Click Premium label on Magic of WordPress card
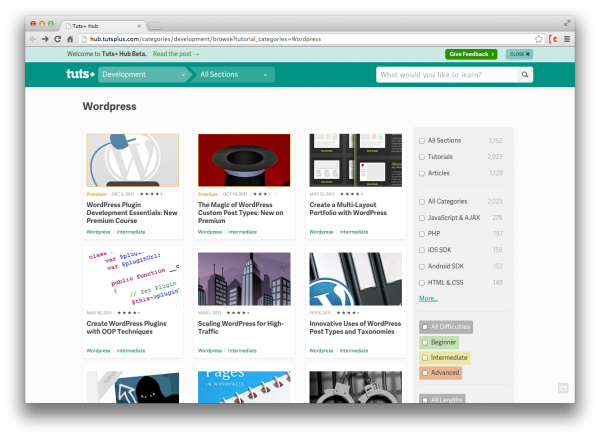 tap(208, 194)
